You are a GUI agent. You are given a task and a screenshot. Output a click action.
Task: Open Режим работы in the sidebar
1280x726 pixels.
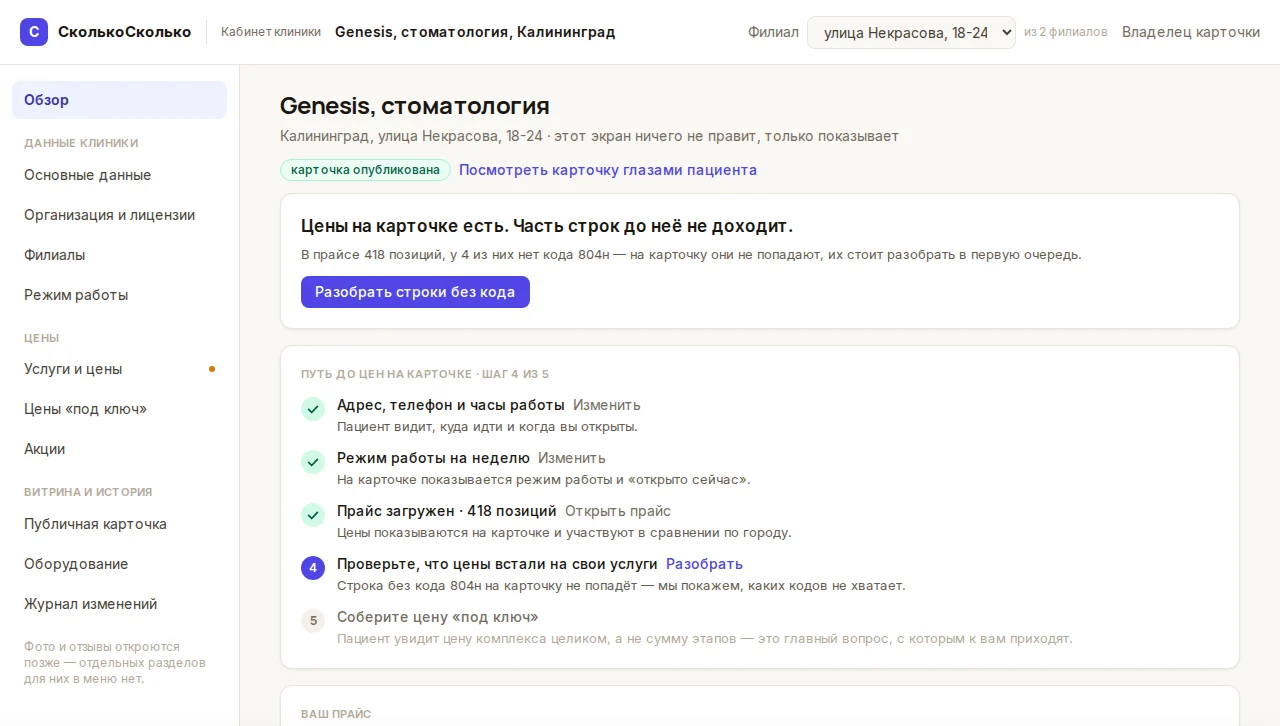(119, 295)
